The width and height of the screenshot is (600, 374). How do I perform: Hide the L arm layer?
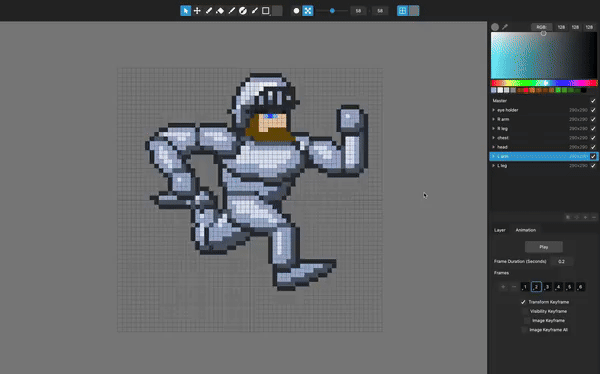point(593,156)
